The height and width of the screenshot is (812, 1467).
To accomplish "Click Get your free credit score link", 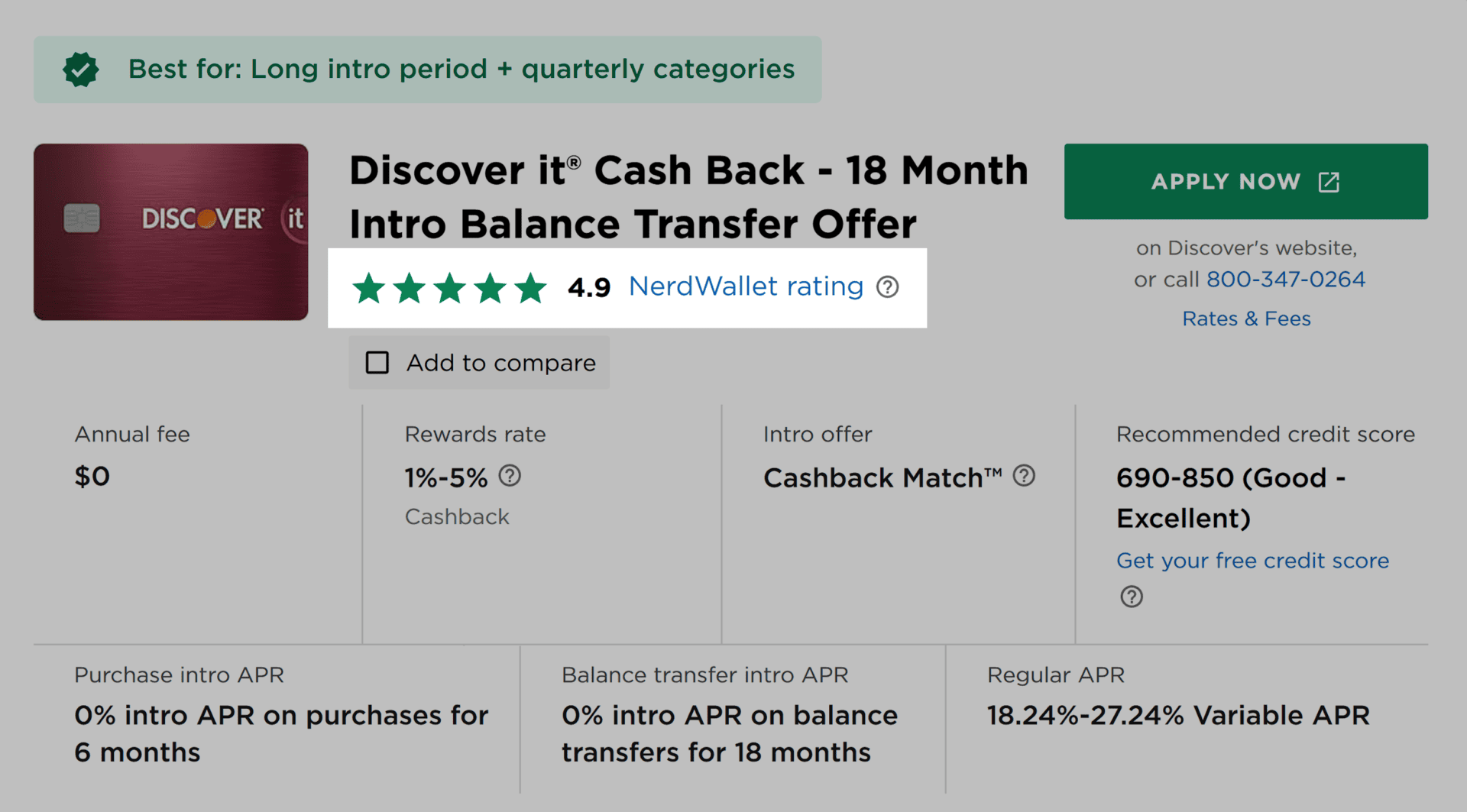I will (x=1252, y=561).
